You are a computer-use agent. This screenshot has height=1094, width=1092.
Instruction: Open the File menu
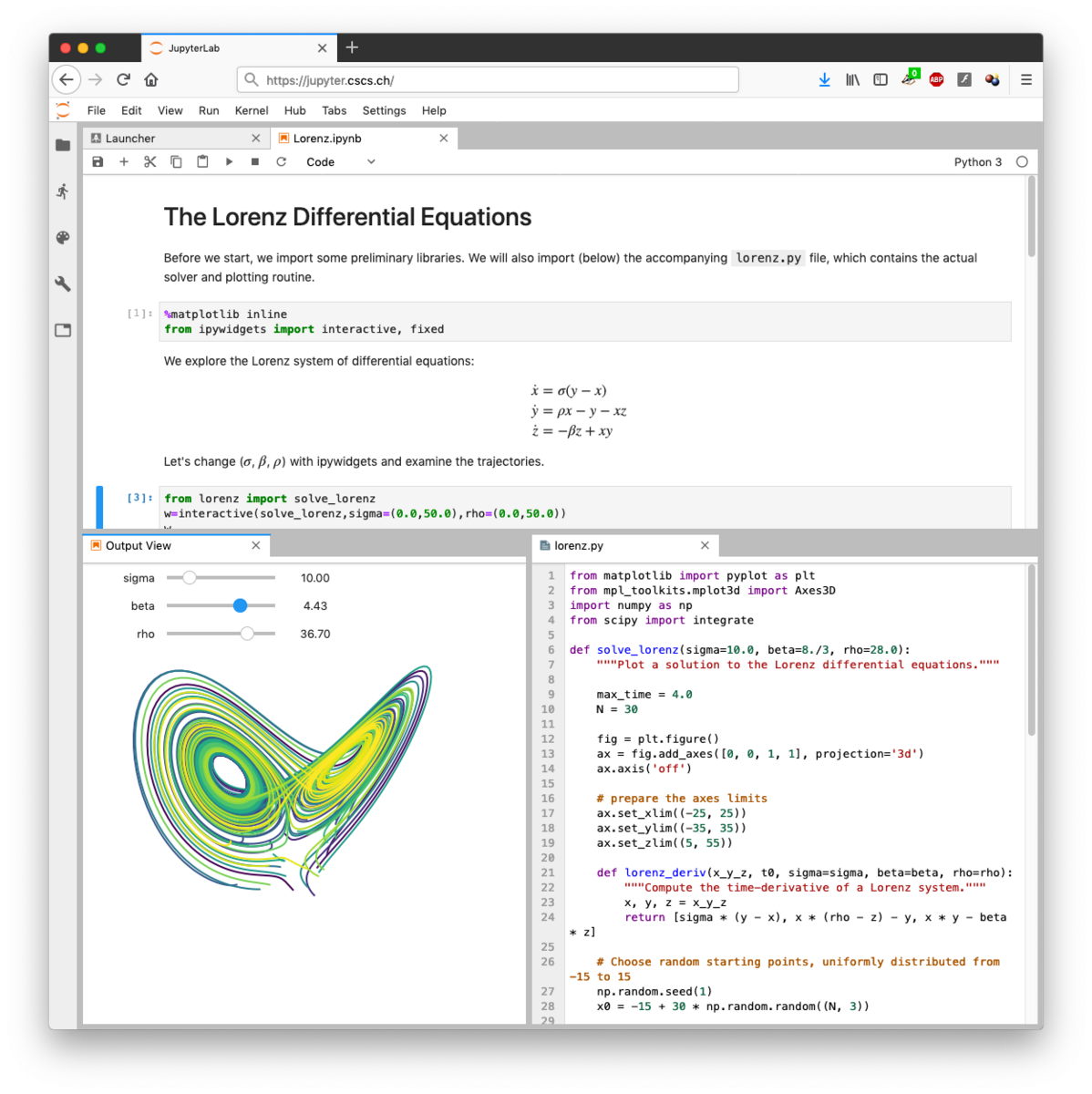coord(97,110)
